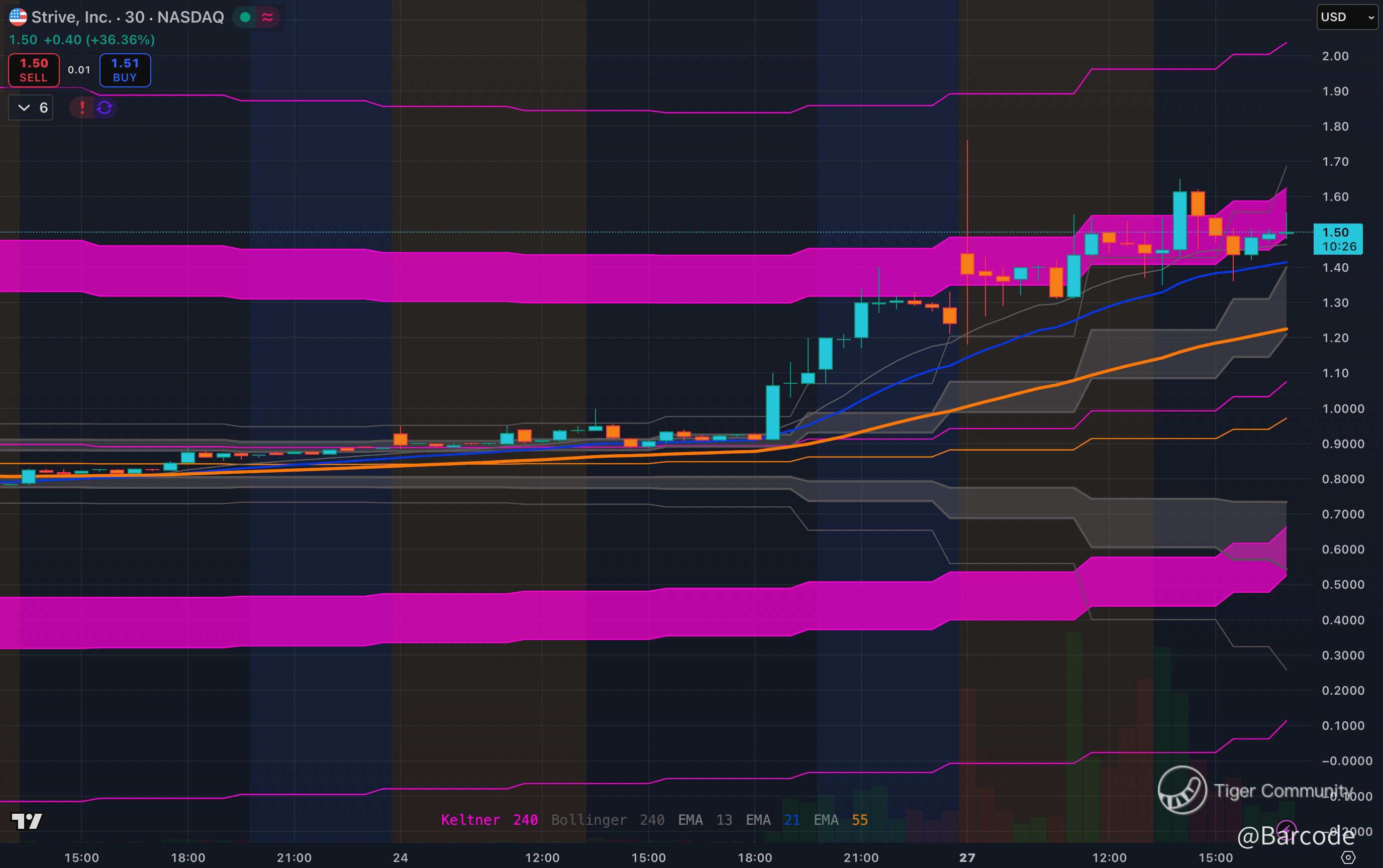The width and height of the screenshot is (1383, 868).
Task: Click the pink approximate-data indicator icon
Action: pyautogui.click(x=267, y=17)
